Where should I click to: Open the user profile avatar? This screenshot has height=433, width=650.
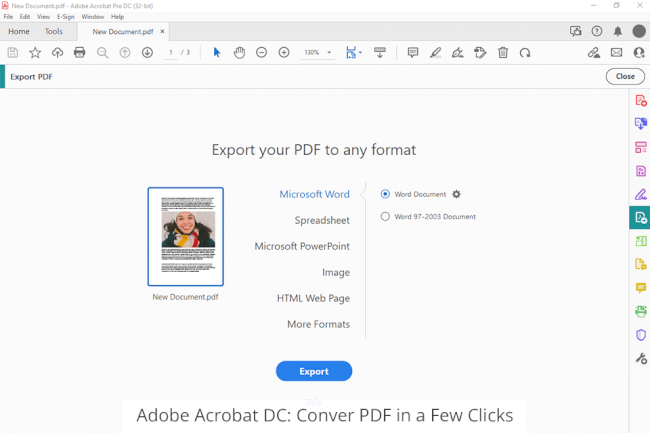(639, 31)
